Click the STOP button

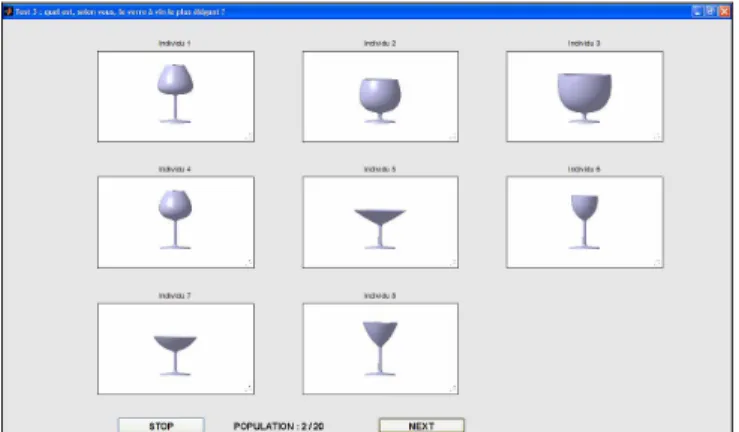pyautogui.click(x=161, y=425)
